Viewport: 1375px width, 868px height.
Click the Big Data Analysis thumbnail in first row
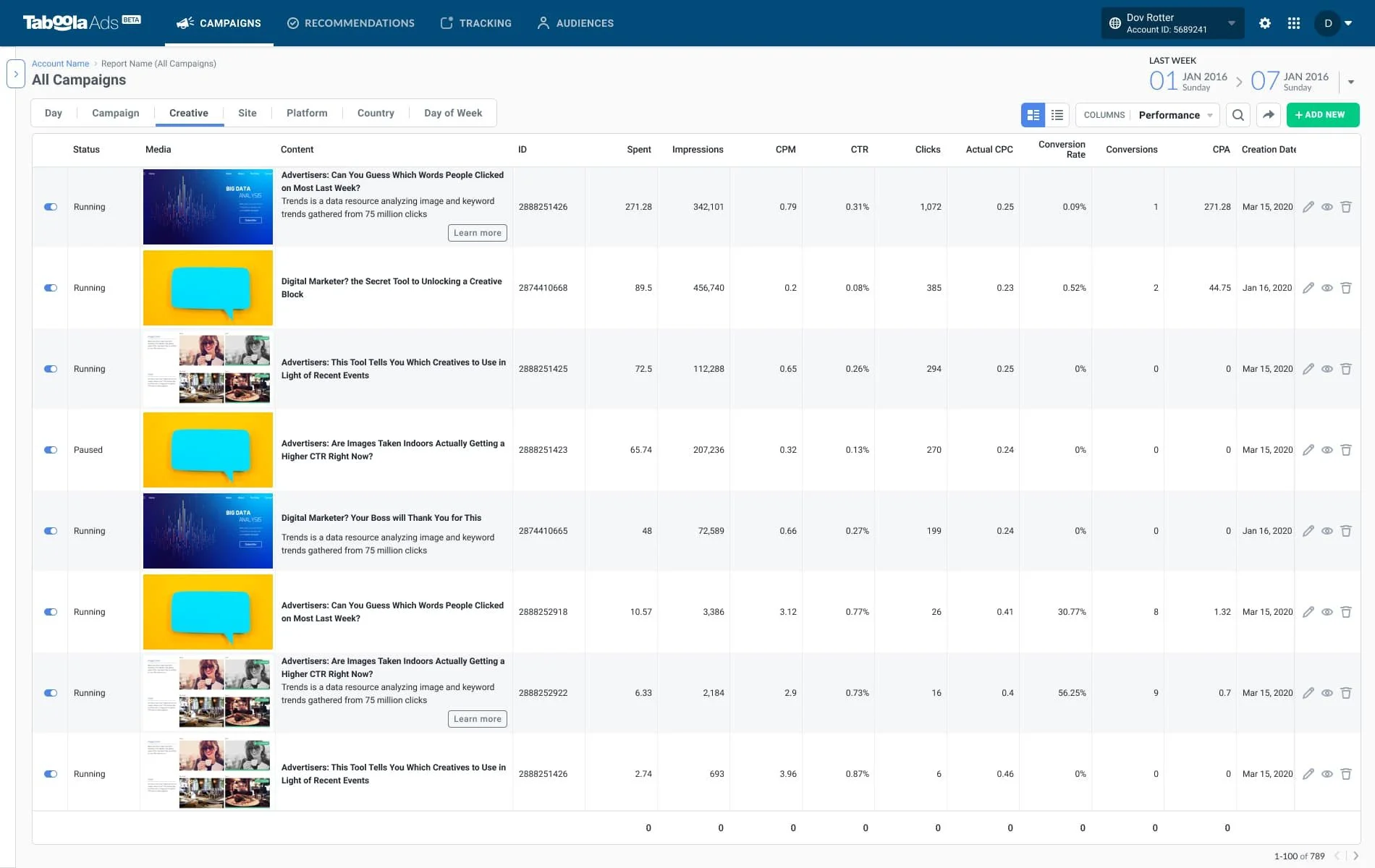click(208, 207)
